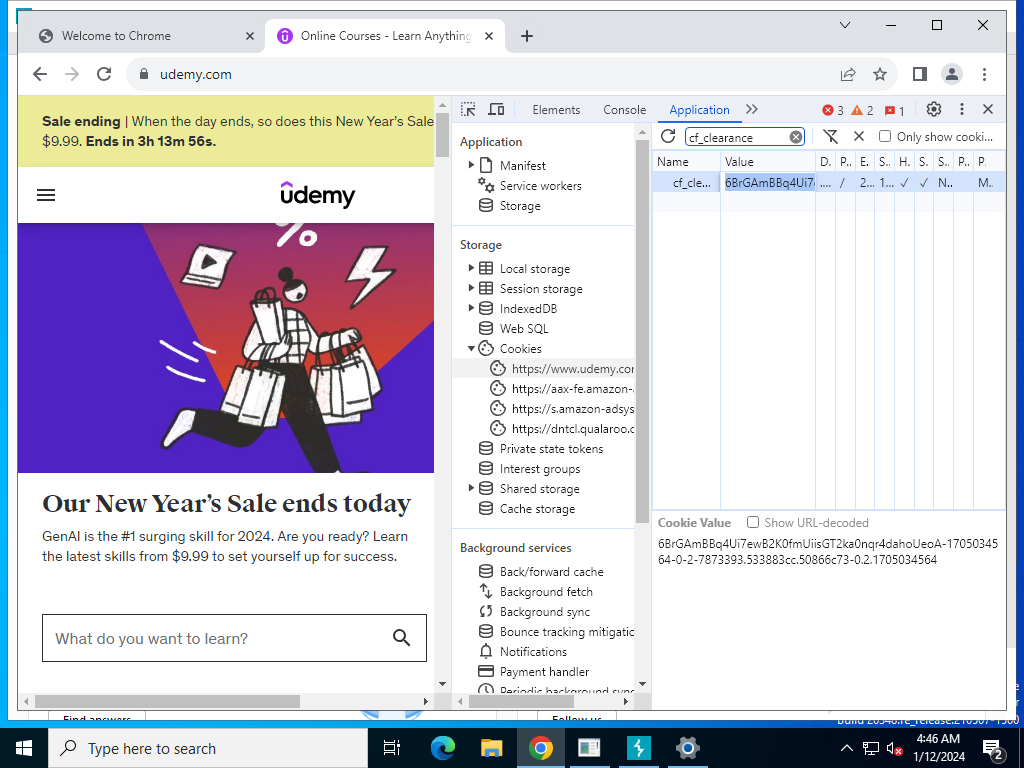The image size is (1024, 768).
Task: Close the DevTools panel
Action: click(988, 109)
